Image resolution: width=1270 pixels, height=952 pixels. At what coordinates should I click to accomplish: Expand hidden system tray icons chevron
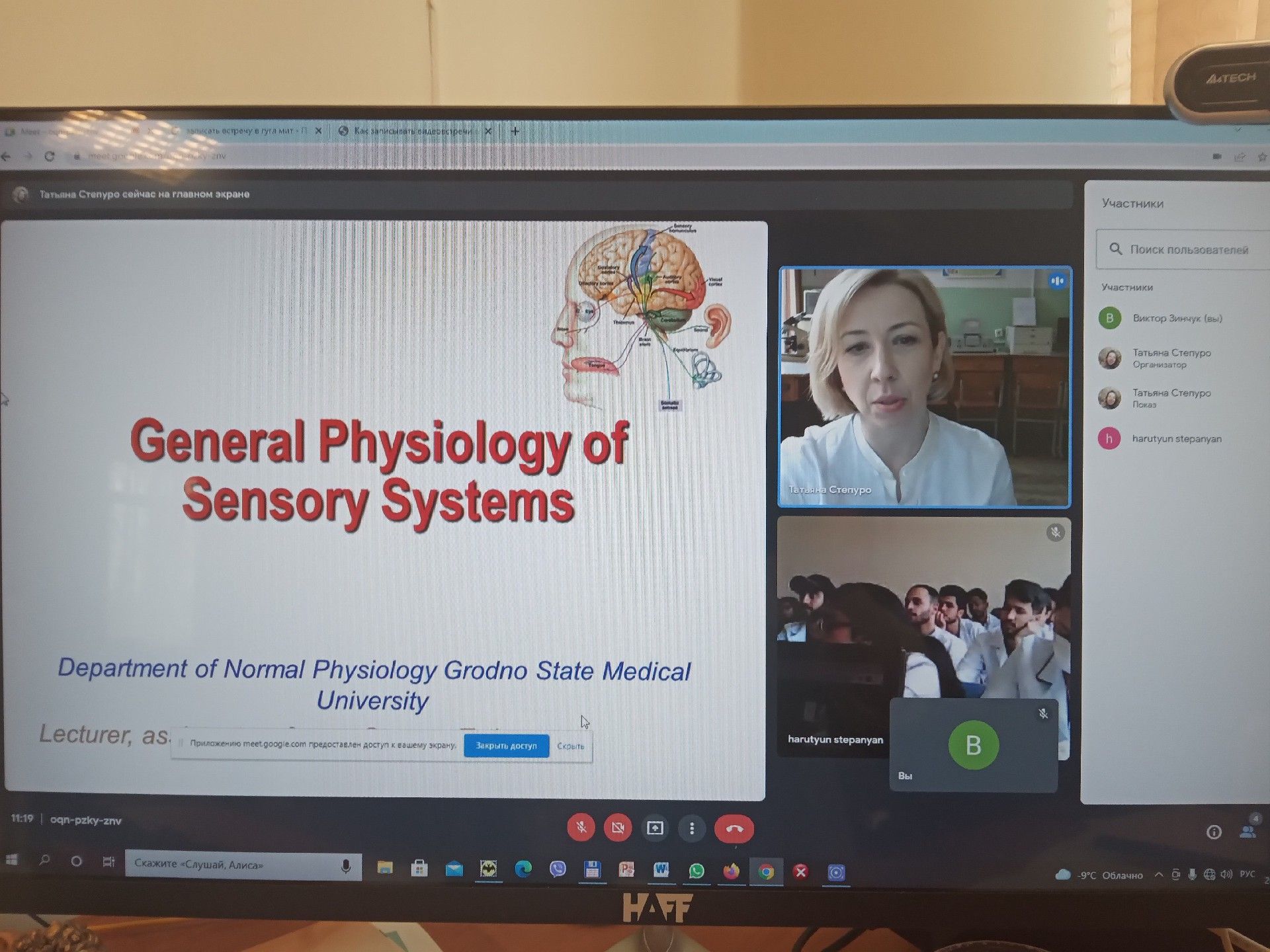point(1159,874)
